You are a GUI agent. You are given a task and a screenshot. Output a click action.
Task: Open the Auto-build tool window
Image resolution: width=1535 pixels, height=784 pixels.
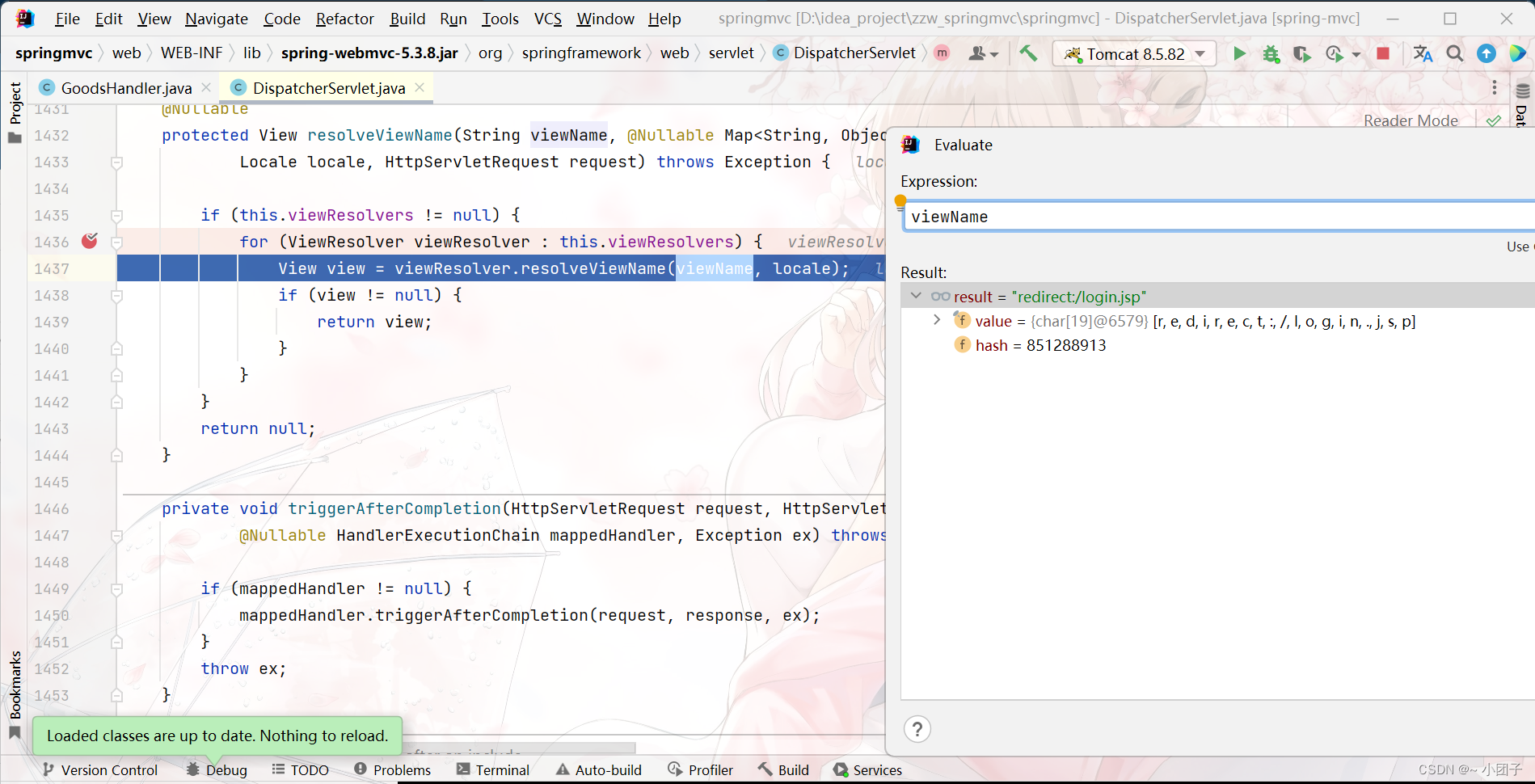pyautogui.click(x=599, y=769)
